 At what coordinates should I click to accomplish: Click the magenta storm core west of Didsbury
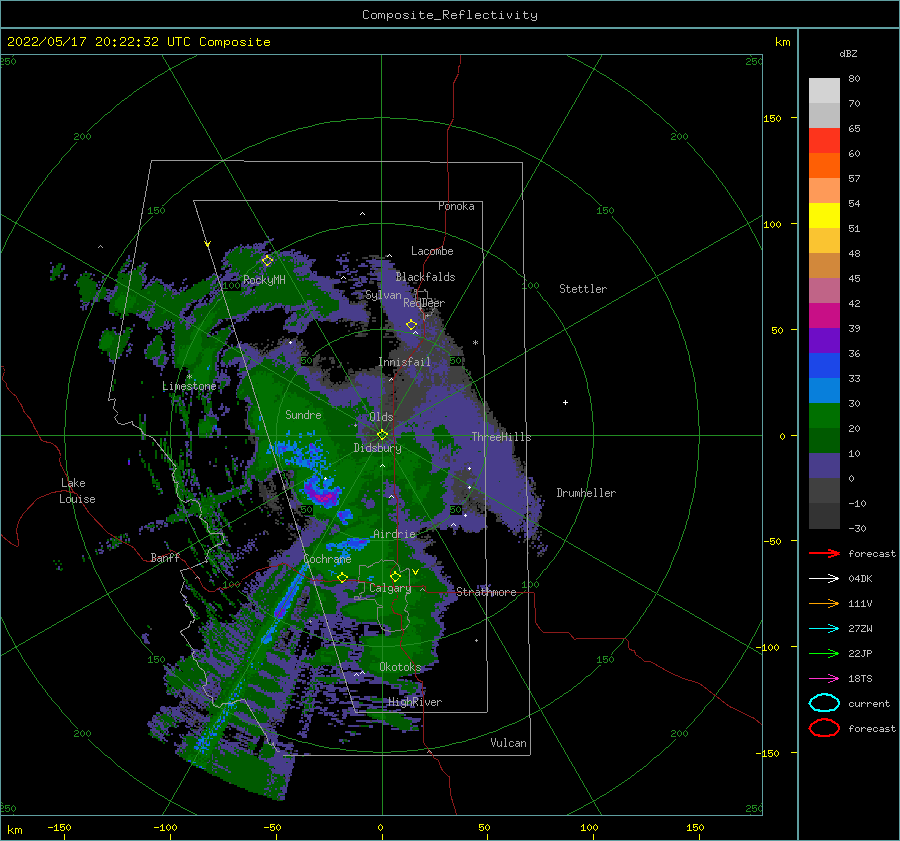321,494
